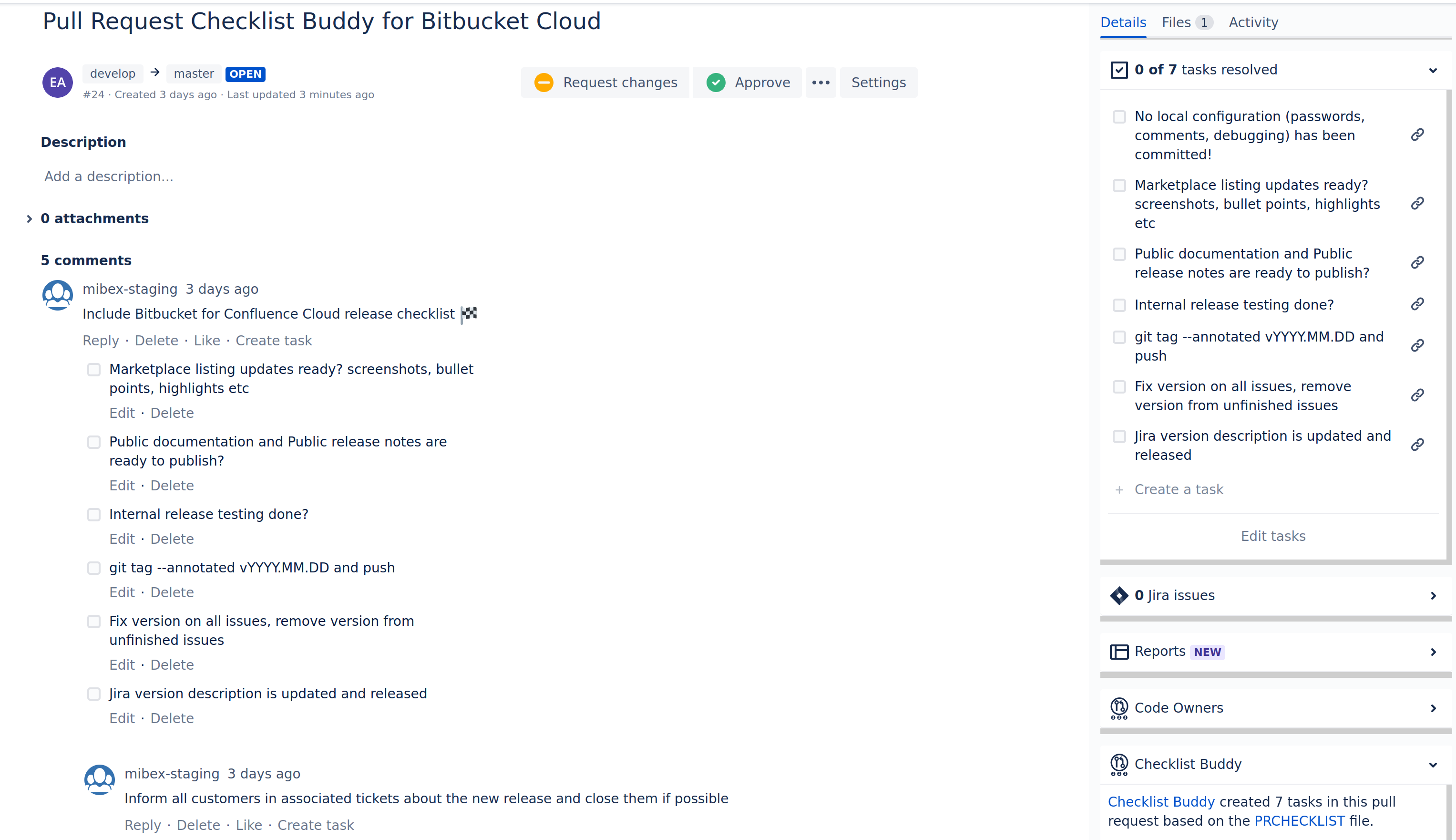Click the Jira issues diamond icon

1118,595
